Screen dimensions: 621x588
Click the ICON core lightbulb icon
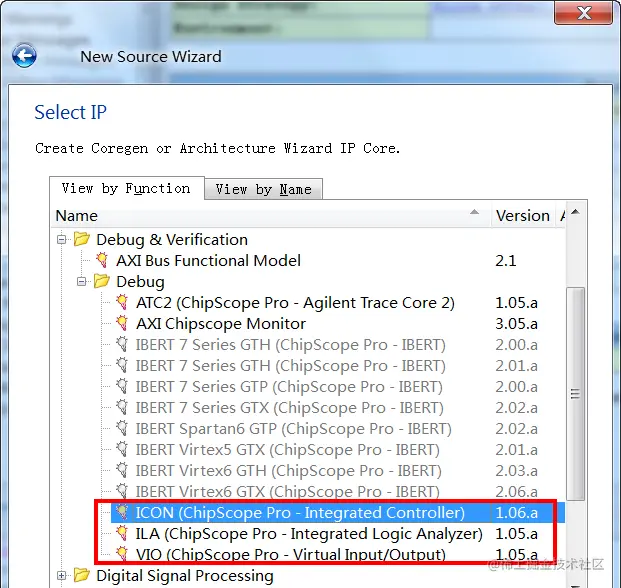click(122, 512)
